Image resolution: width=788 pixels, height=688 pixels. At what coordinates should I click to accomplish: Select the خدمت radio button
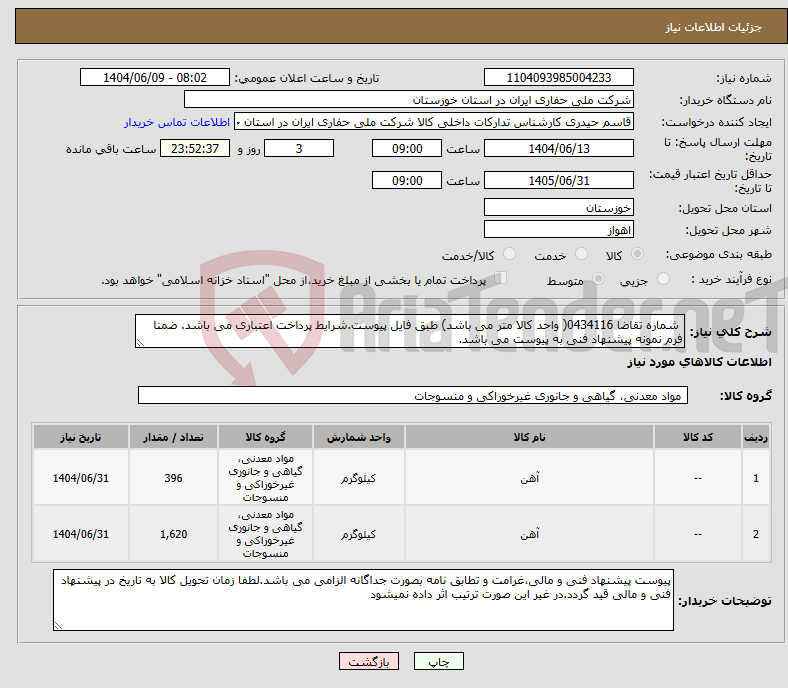coord(581,254)
